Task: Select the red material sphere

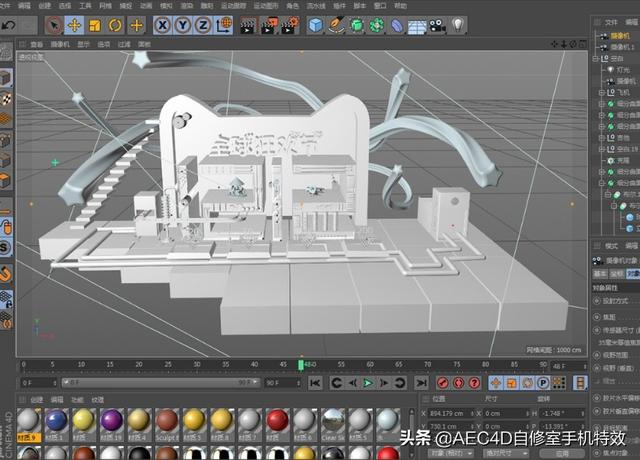Action: point(278,421)
